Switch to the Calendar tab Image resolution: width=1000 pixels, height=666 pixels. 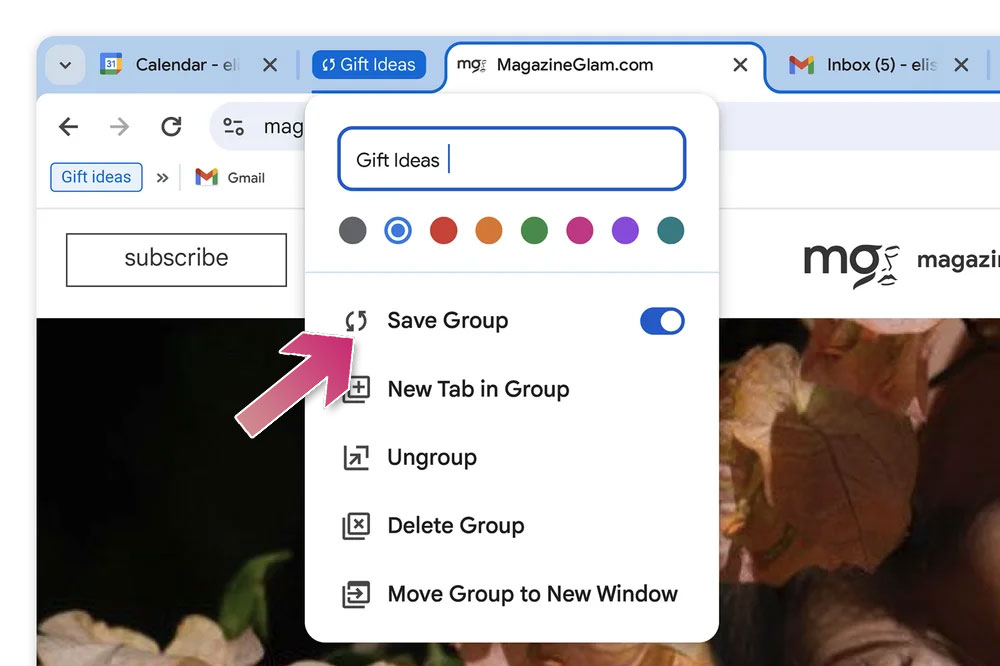(187, 65)
